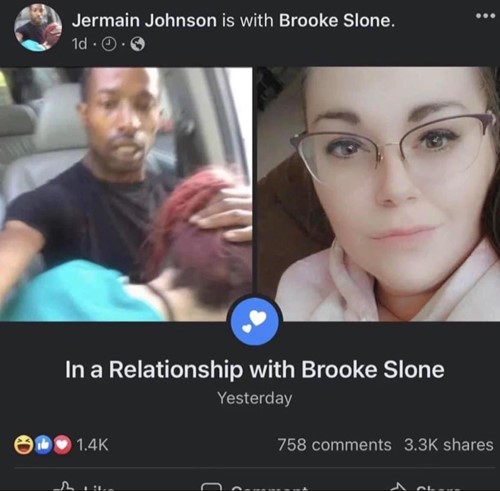Screen dimensions: 500x491
Task: Open the left photo of man in car
Action: tap(126, 194)
